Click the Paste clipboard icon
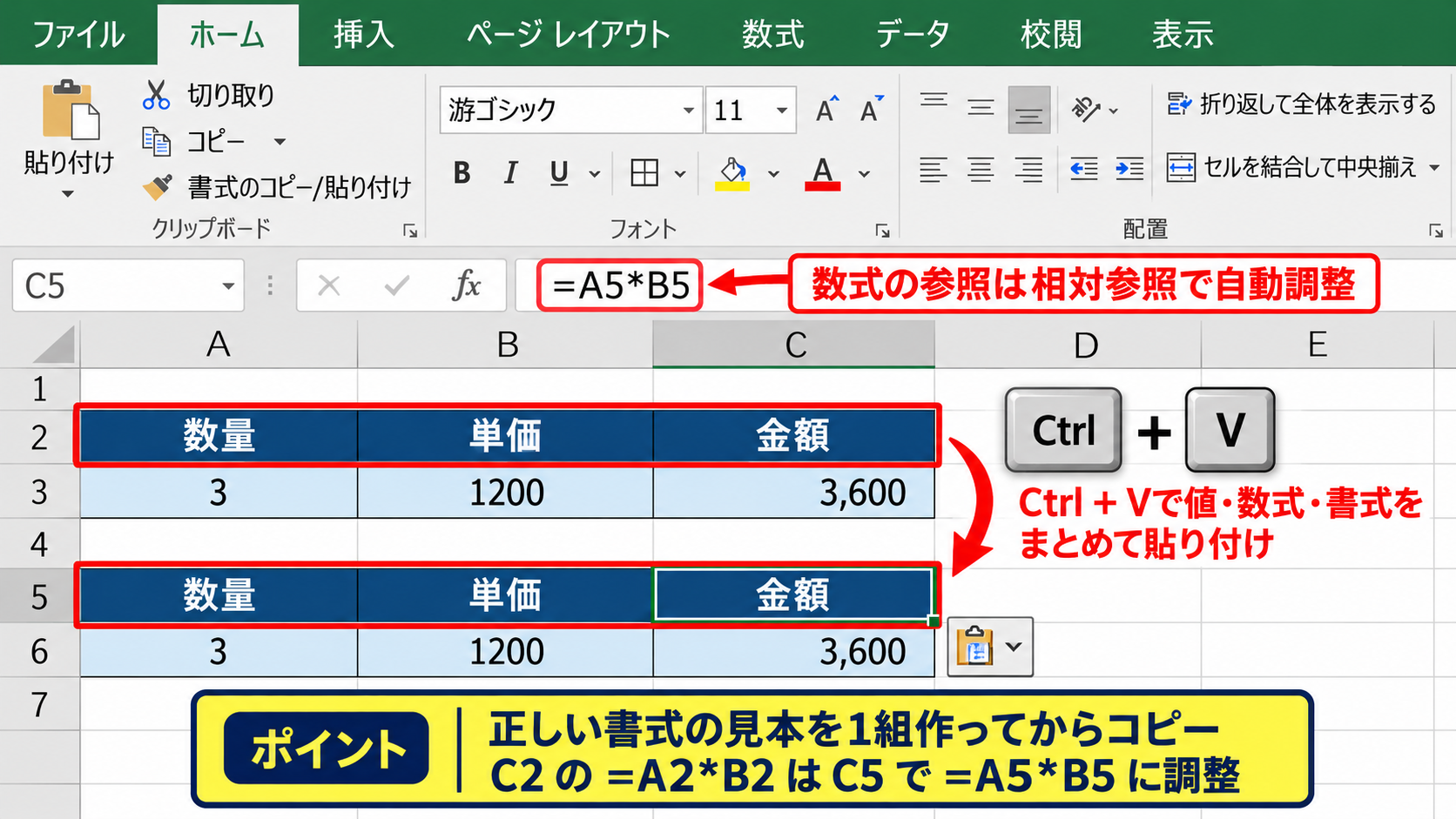 71,110
